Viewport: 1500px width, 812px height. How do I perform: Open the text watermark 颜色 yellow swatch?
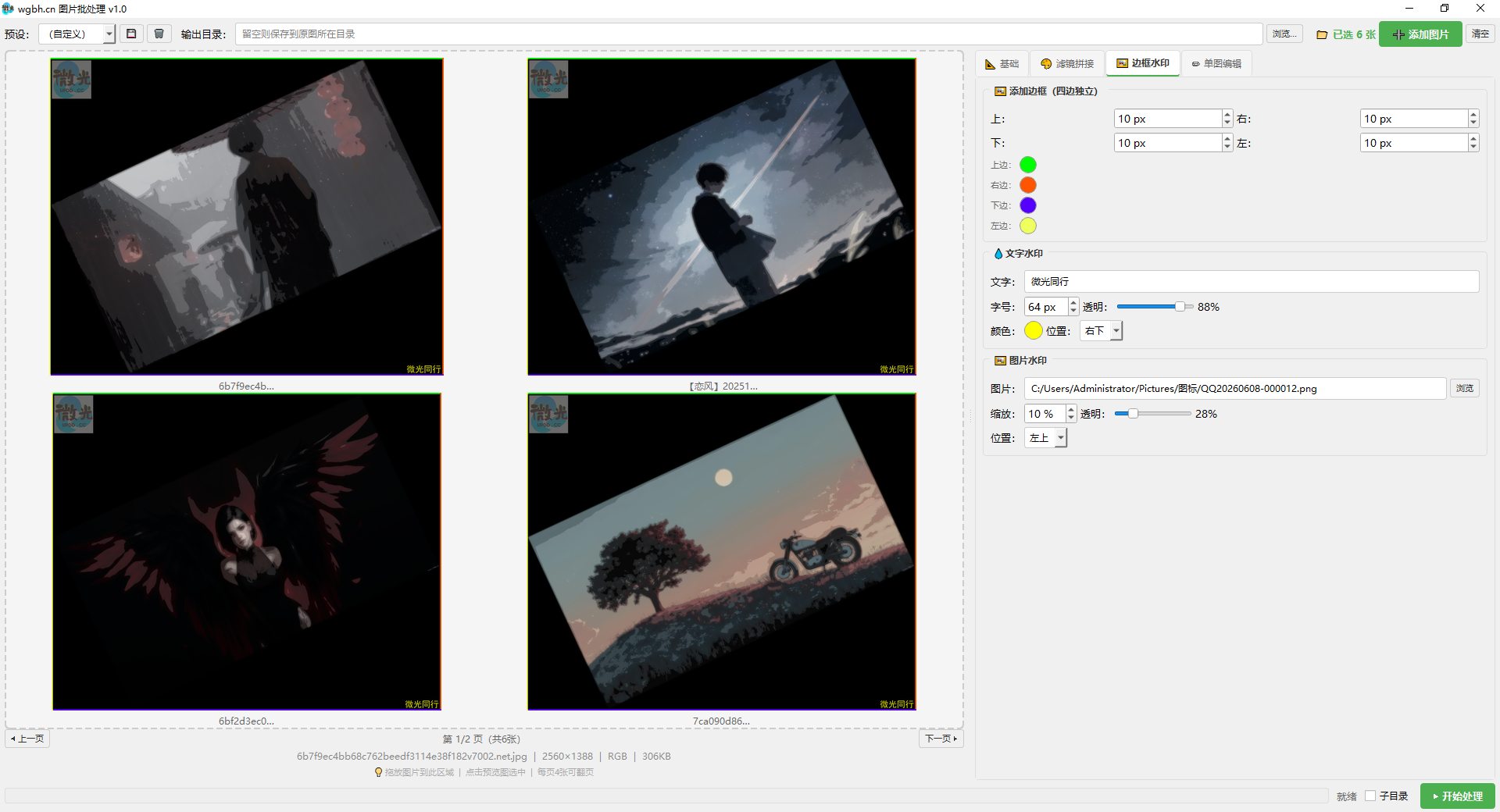click(x=1033, y=330)
